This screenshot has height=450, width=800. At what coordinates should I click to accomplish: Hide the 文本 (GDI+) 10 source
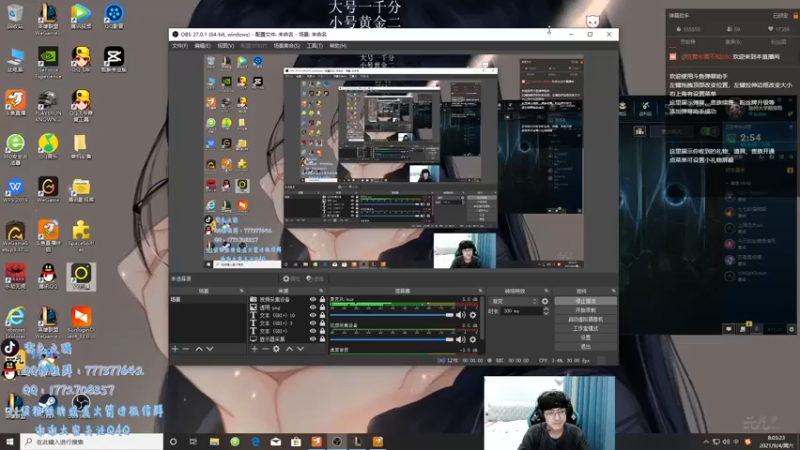(x=313, y=315)
